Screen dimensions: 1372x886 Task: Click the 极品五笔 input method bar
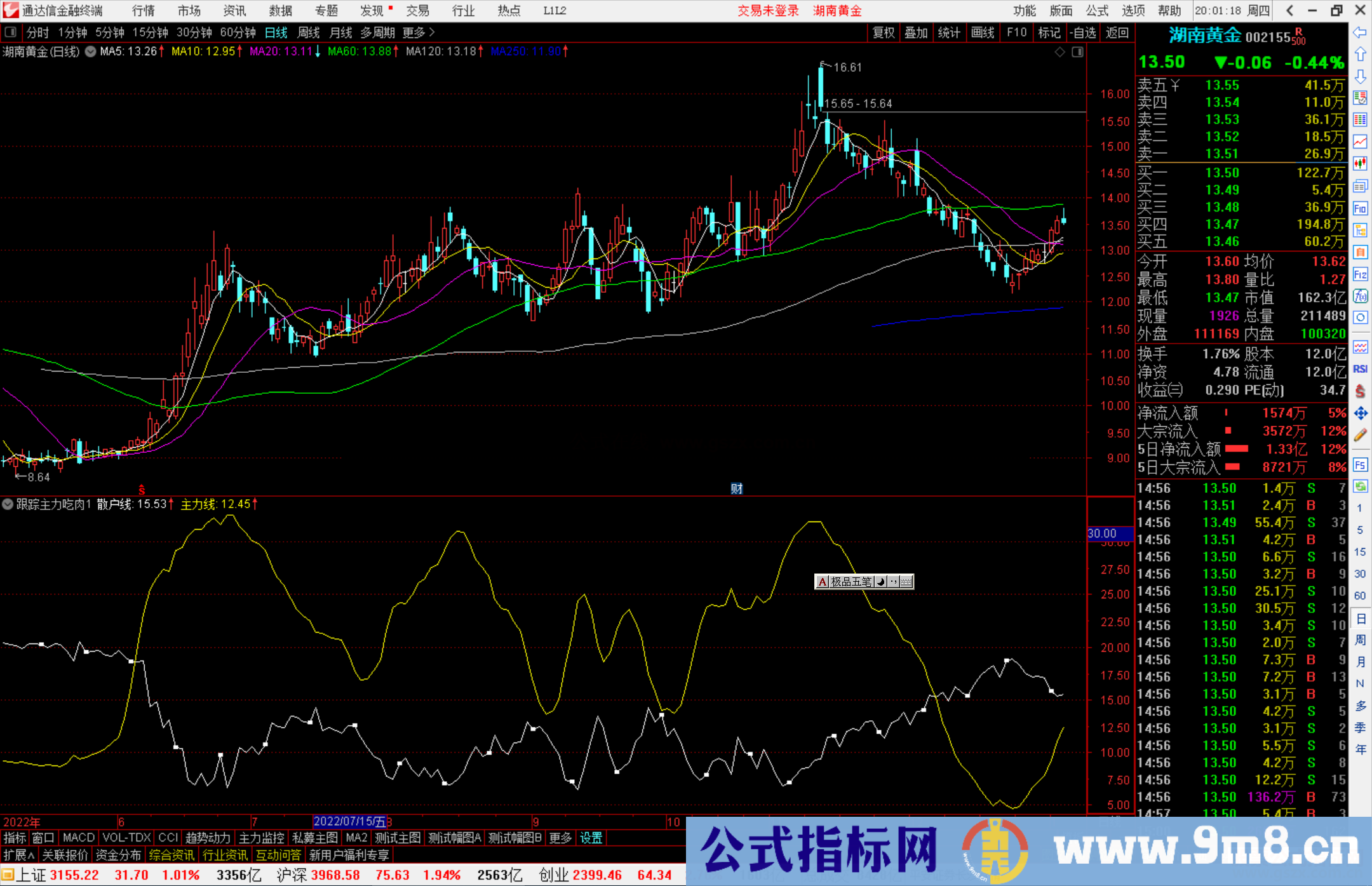pyautogui.click(x=864, y=581)
